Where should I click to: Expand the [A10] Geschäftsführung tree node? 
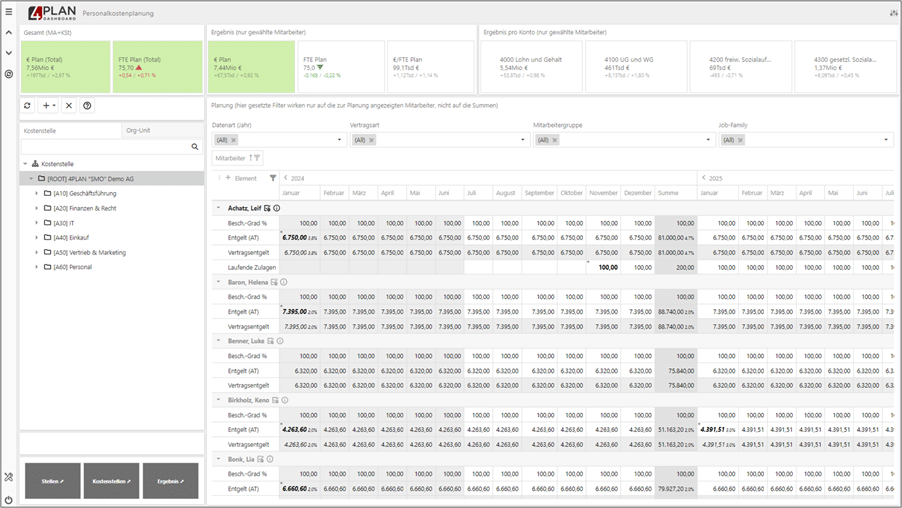[x=36, y=193]
